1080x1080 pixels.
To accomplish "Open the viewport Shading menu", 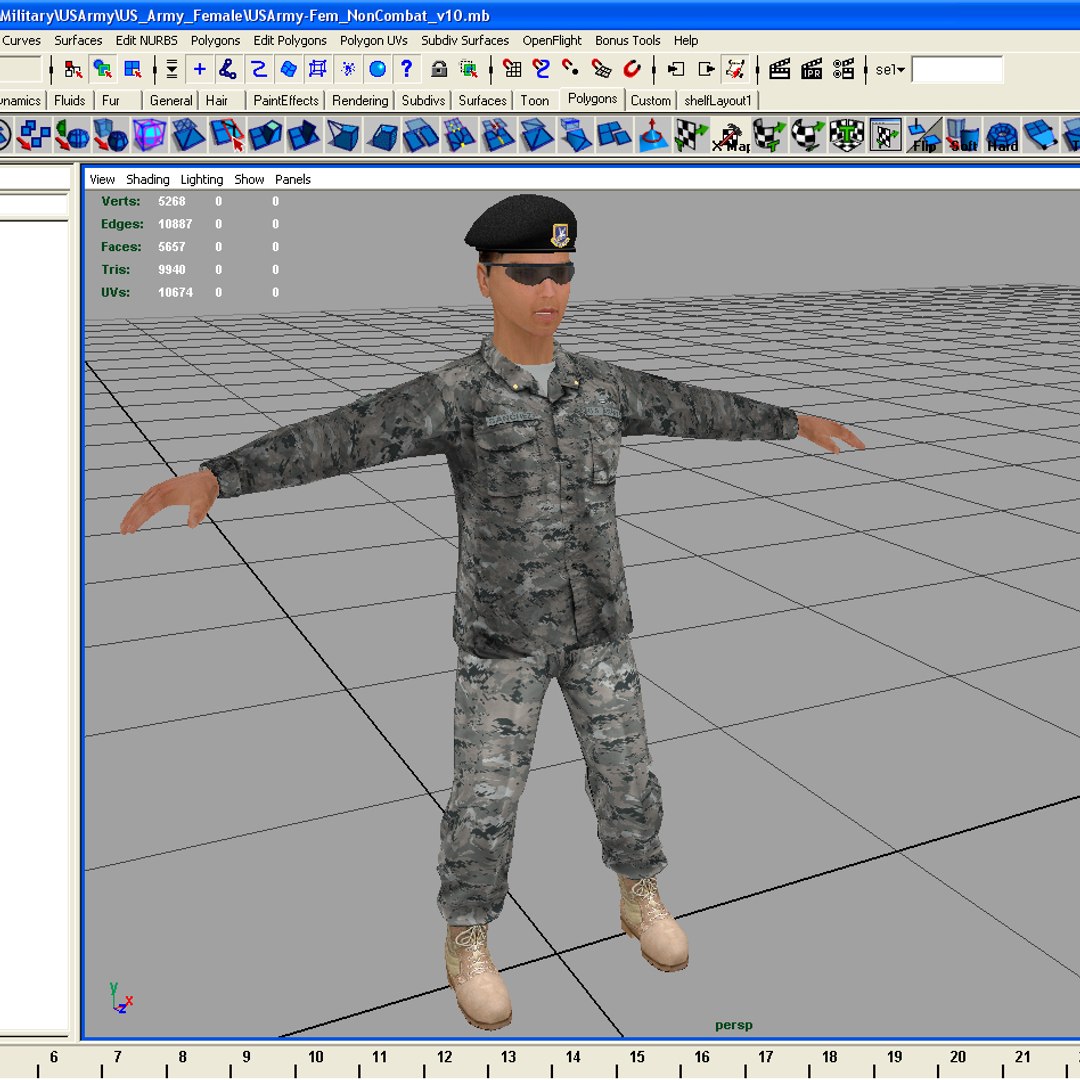I will click(147, 180).
